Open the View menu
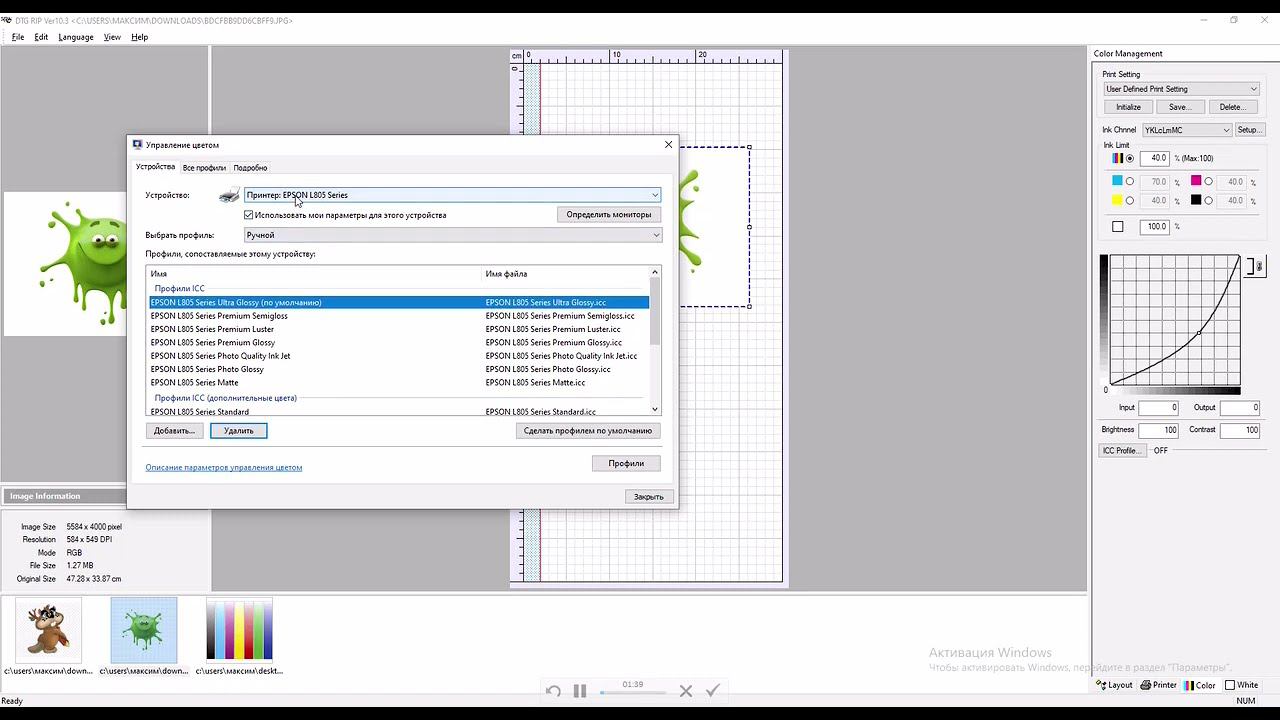 (112, 37)
